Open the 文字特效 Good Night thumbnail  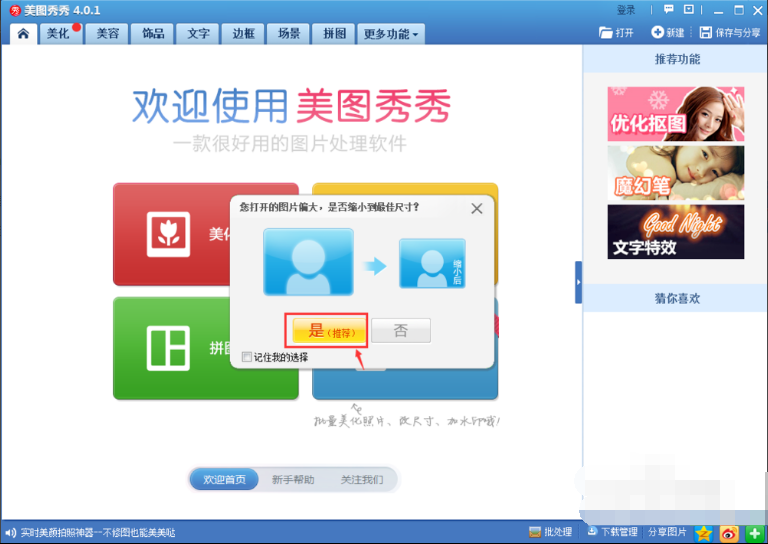click(676, 232)
